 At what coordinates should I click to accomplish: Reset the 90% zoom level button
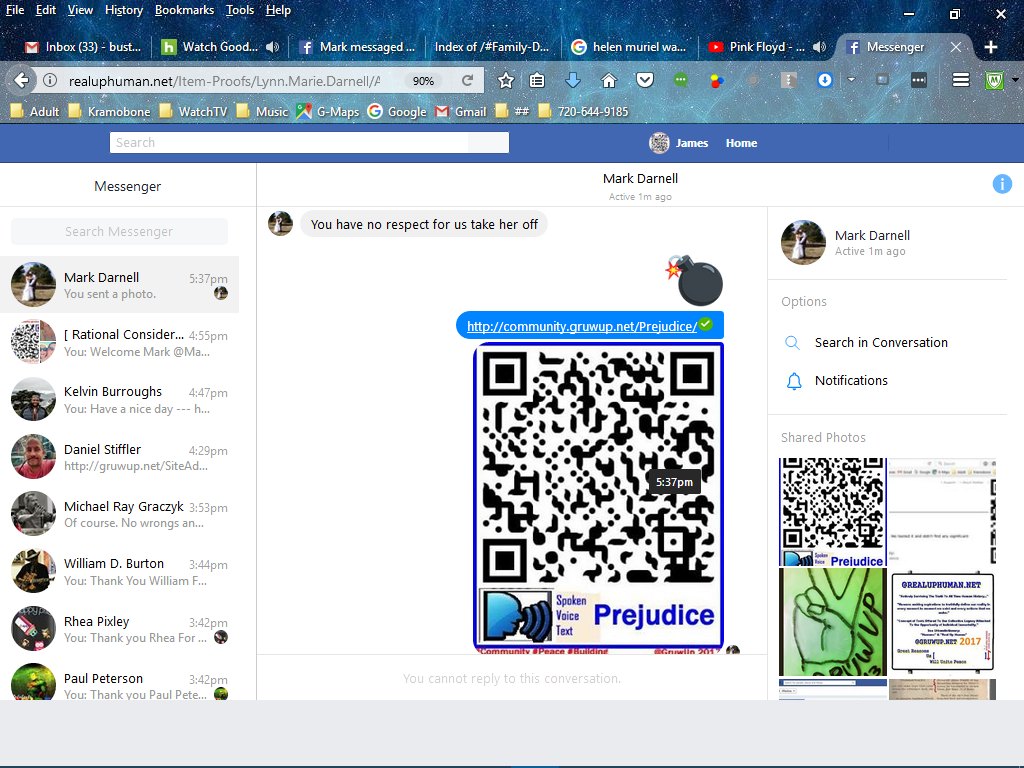[423, 81]
